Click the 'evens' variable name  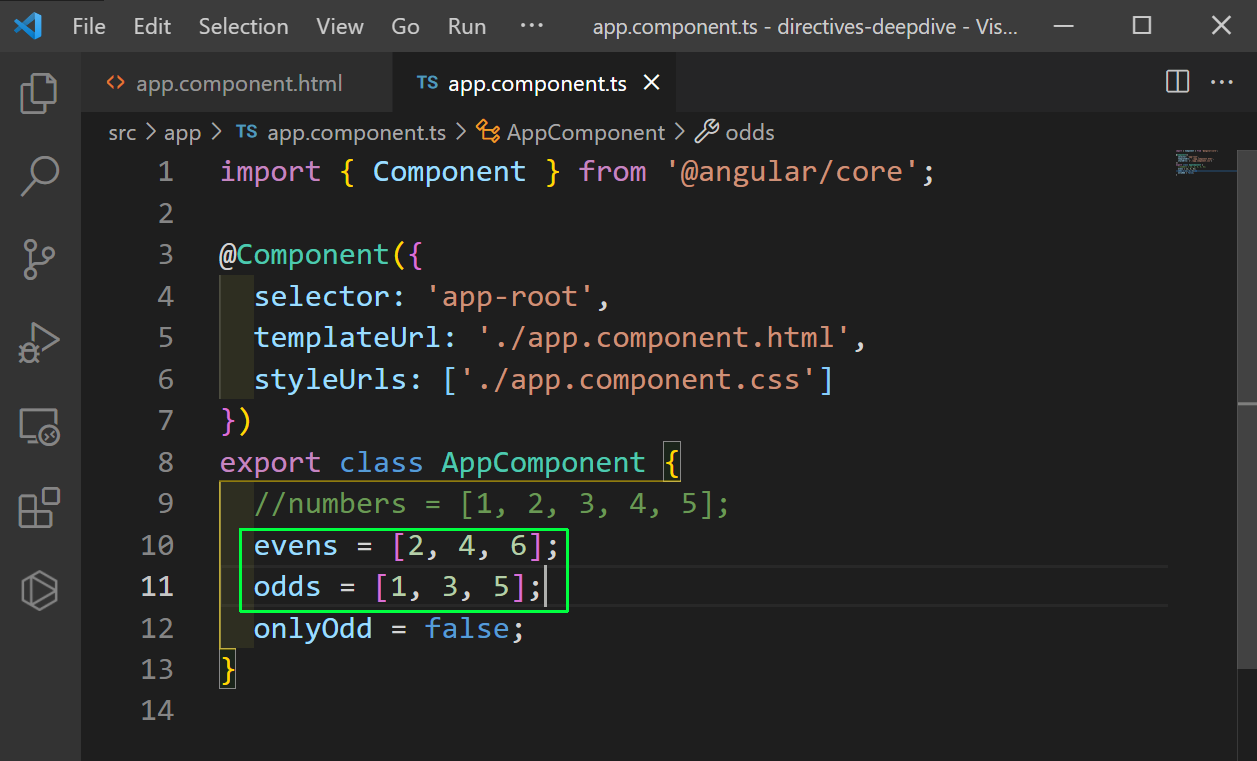pos(296,546)
